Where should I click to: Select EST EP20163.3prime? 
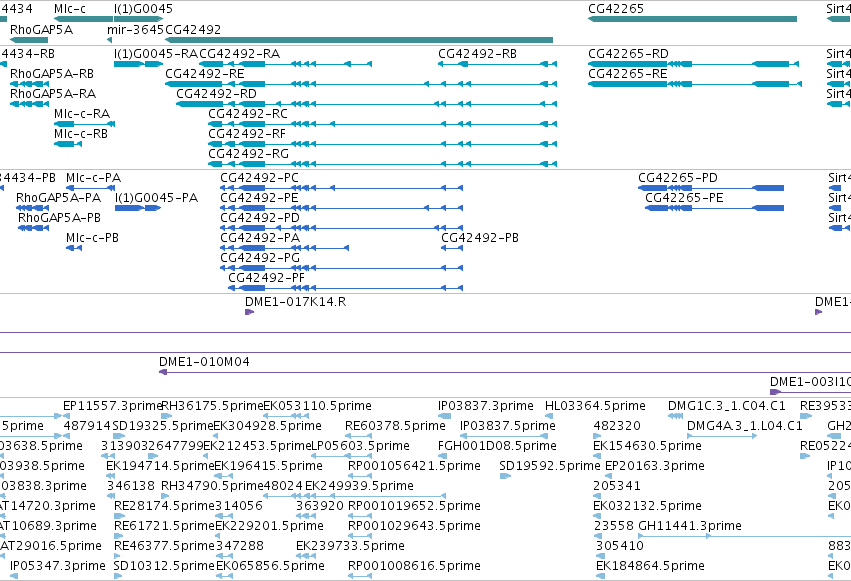[655, 466]
